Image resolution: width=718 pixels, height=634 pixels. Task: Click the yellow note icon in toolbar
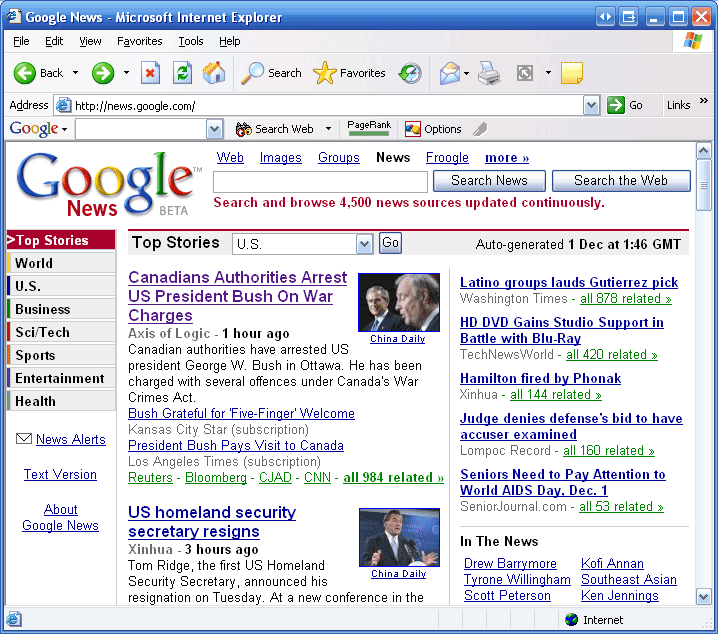[572, 73]
